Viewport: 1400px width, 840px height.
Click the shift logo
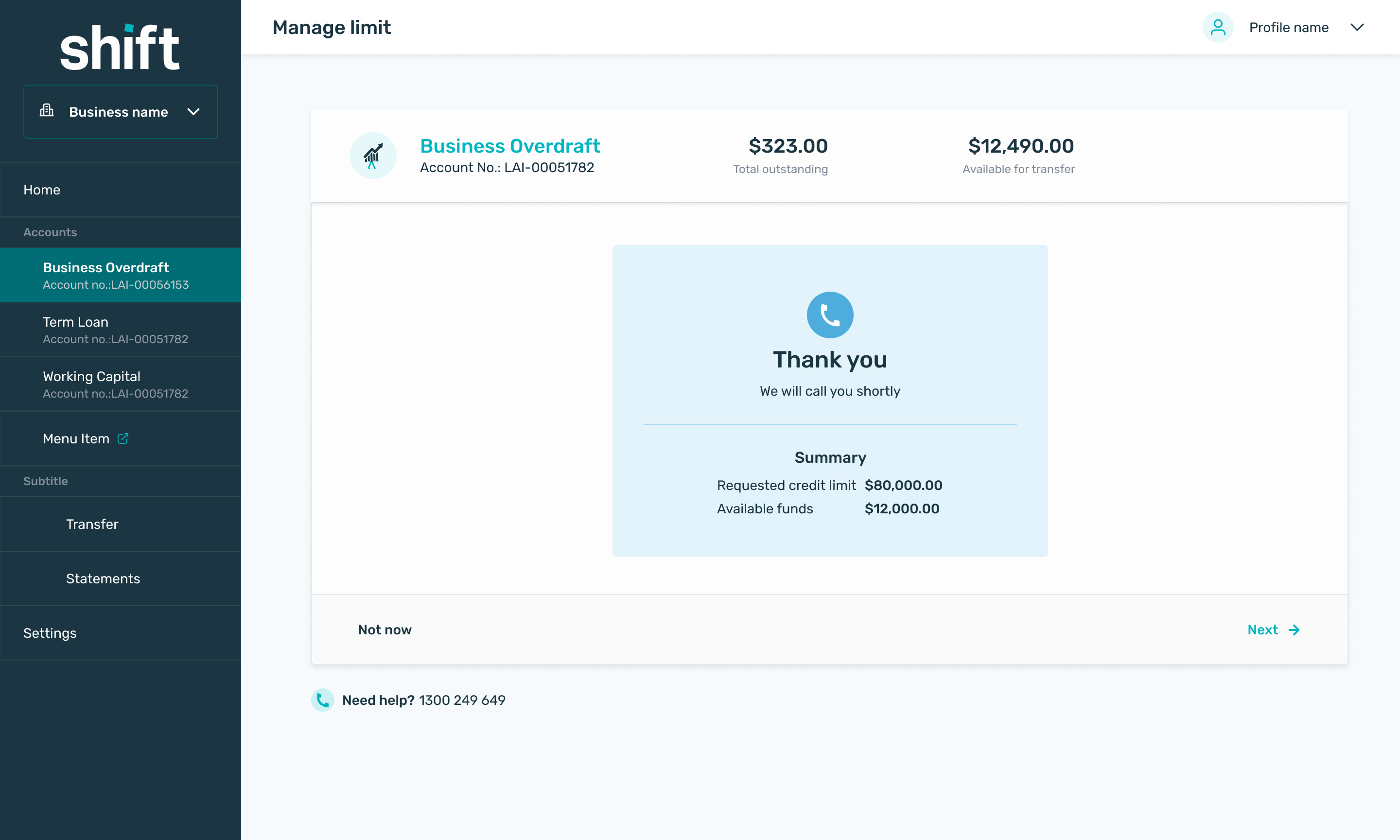coord(120,48)
